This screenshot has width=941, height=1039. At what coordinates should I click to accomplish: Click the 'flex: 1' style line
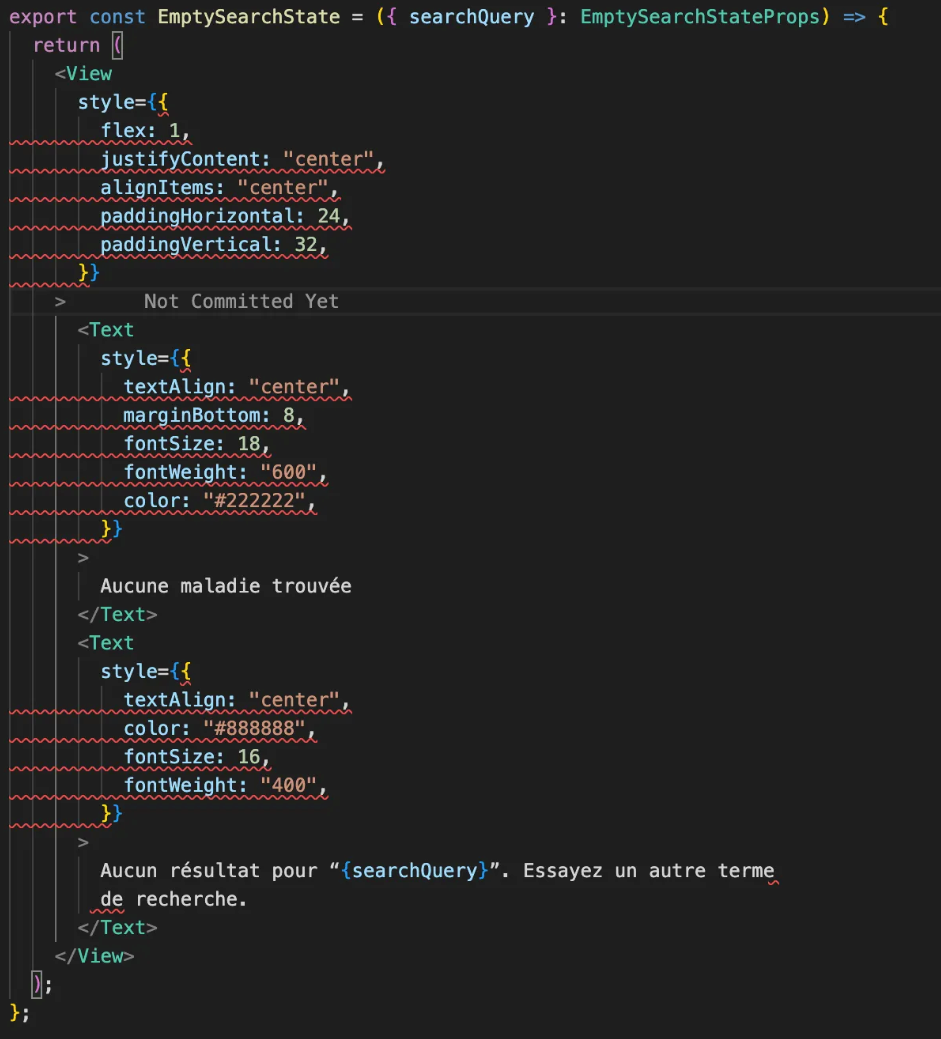[x=144, y=131]
